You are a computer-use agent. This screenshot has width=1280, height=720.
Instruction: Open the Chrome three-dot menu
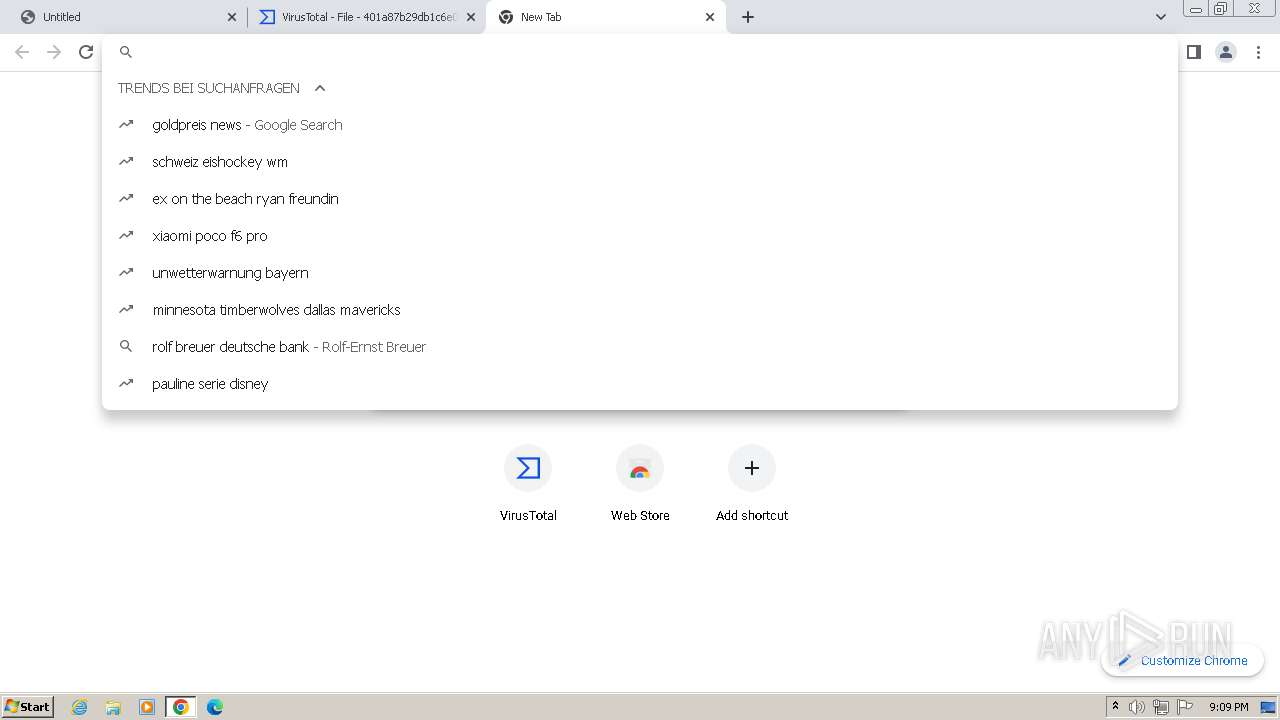[x=1259, y=52]
